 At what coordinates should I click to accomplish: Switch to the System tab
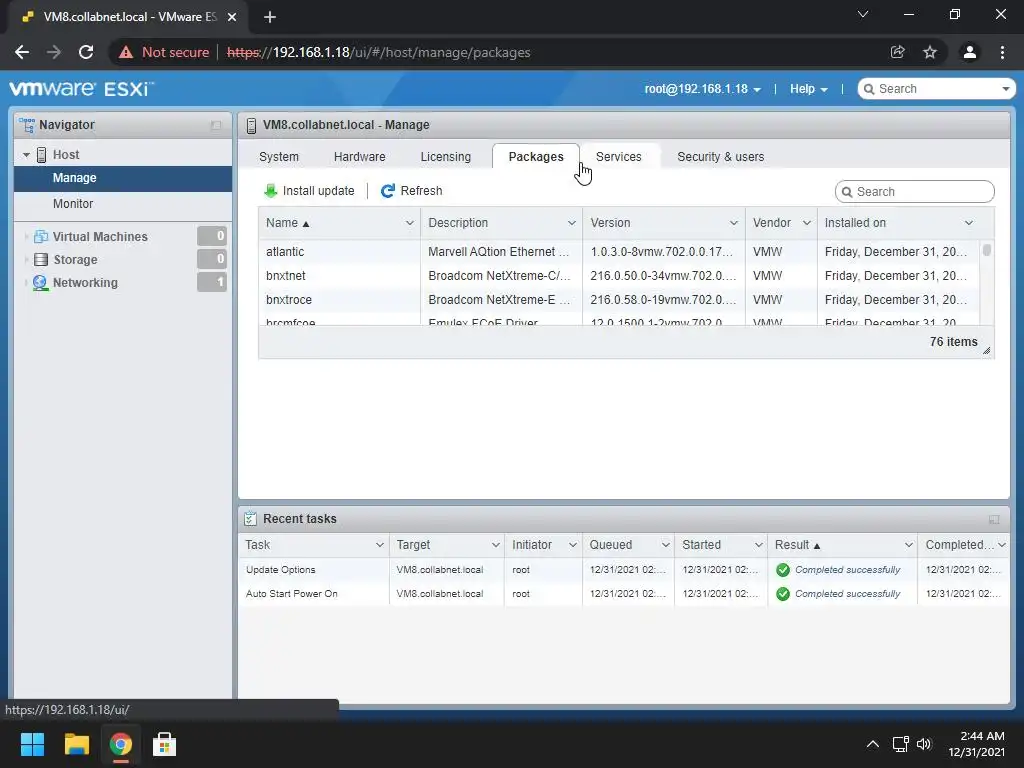pos(279,157)
